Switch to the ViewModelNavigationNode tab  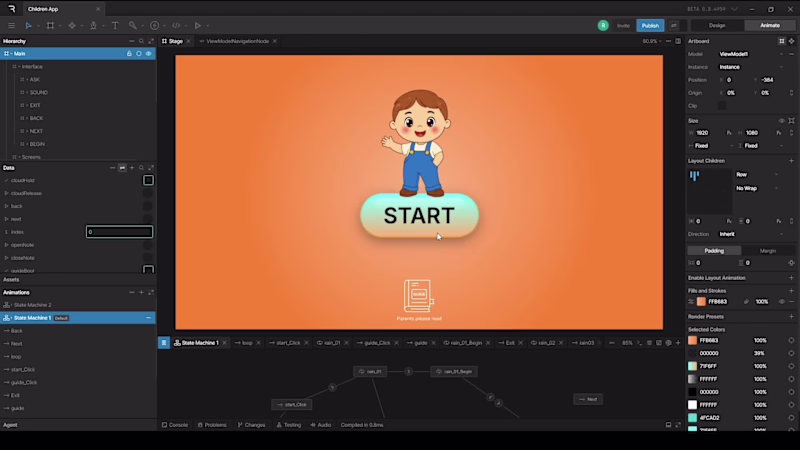tap(237, 41)
